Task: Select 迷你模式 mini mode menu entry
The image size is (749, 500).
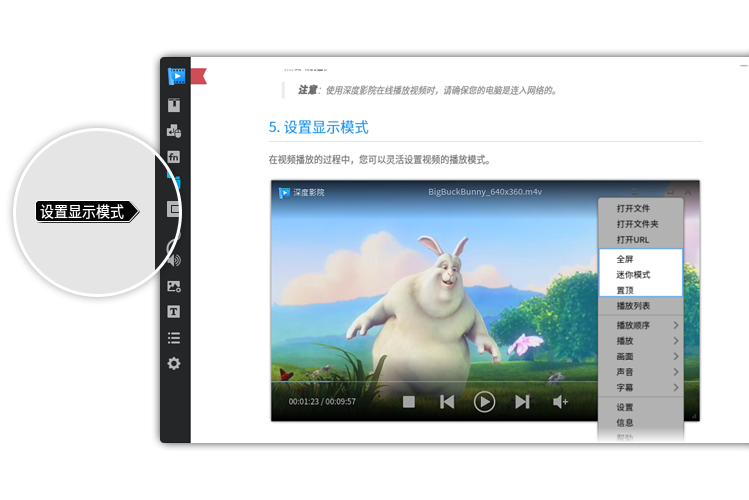Action: click(641, 275)
